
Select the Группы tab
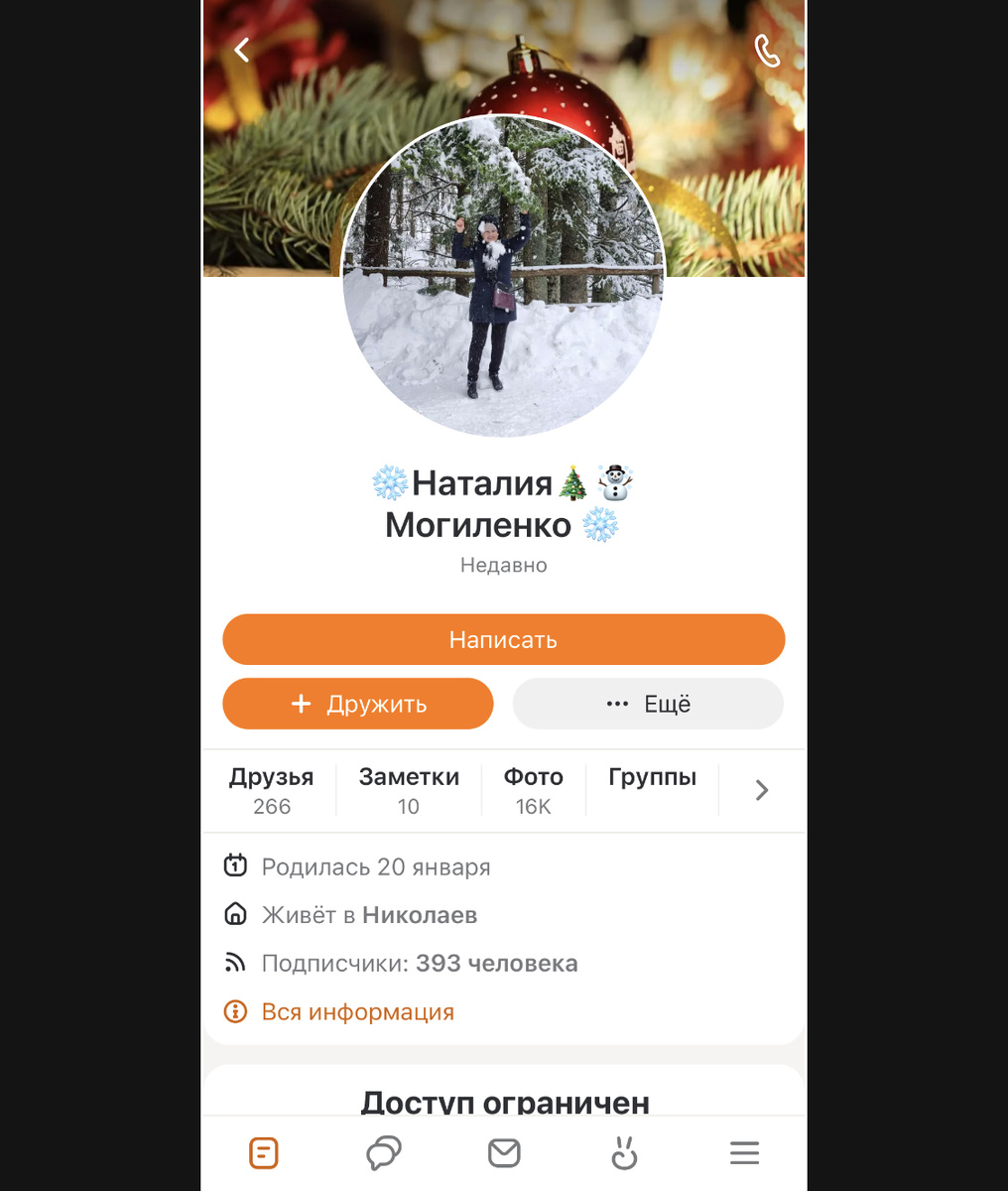(652, 779)
